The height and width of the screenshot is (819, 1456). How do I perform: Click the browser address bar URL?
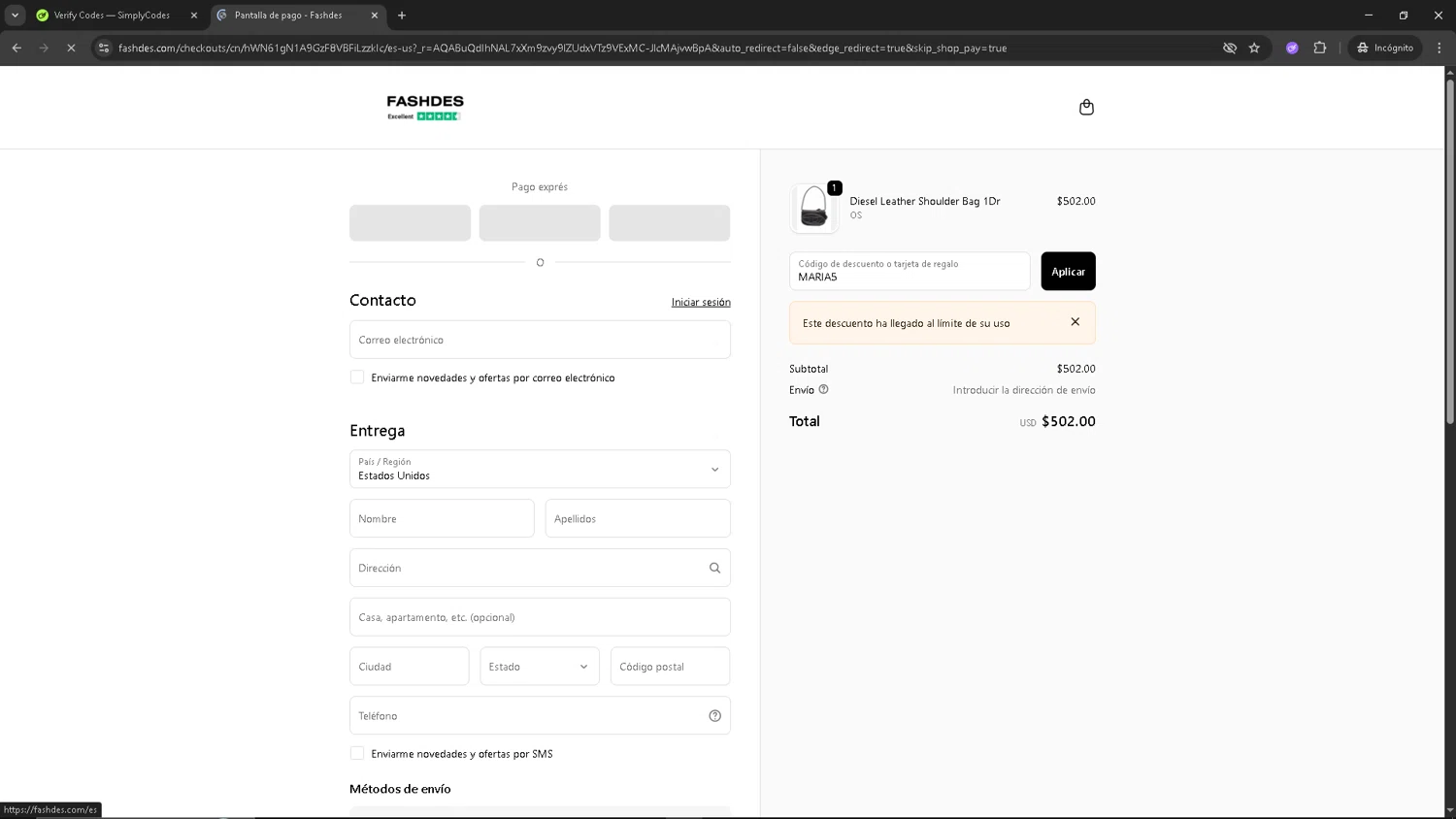(563, 48)
